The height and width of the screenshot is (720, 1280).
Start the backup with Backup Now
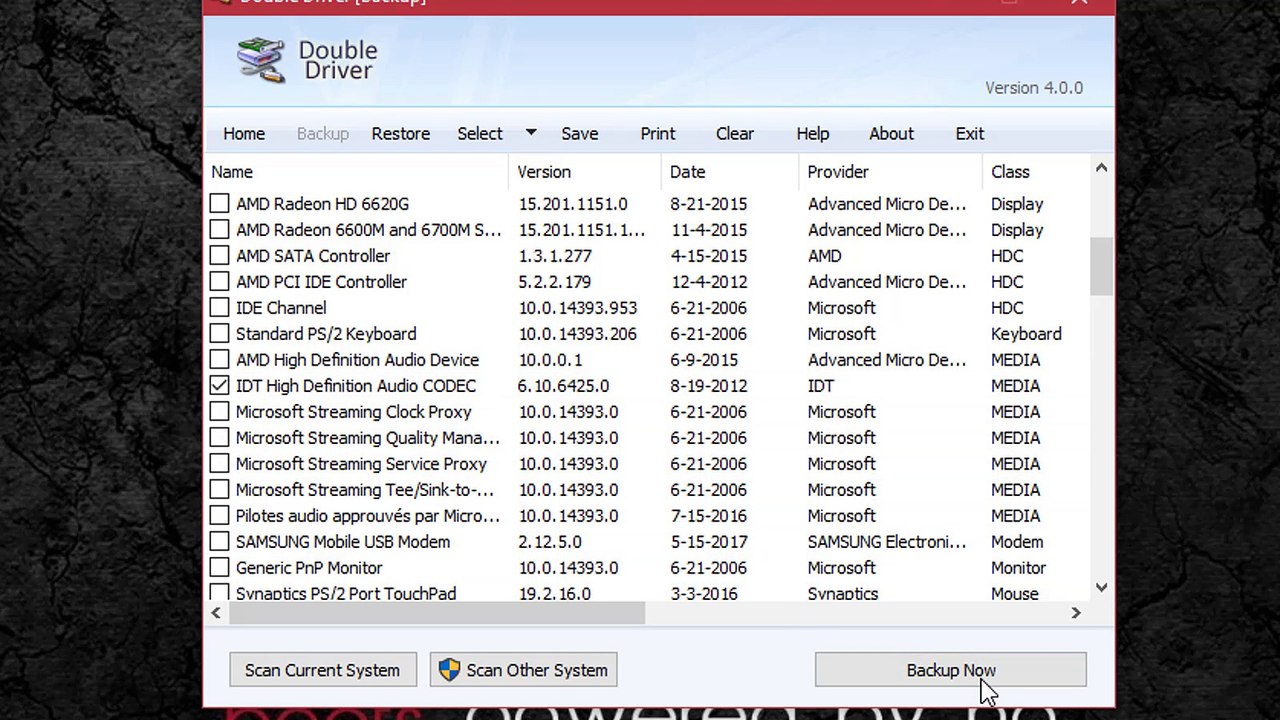[951, 670]
